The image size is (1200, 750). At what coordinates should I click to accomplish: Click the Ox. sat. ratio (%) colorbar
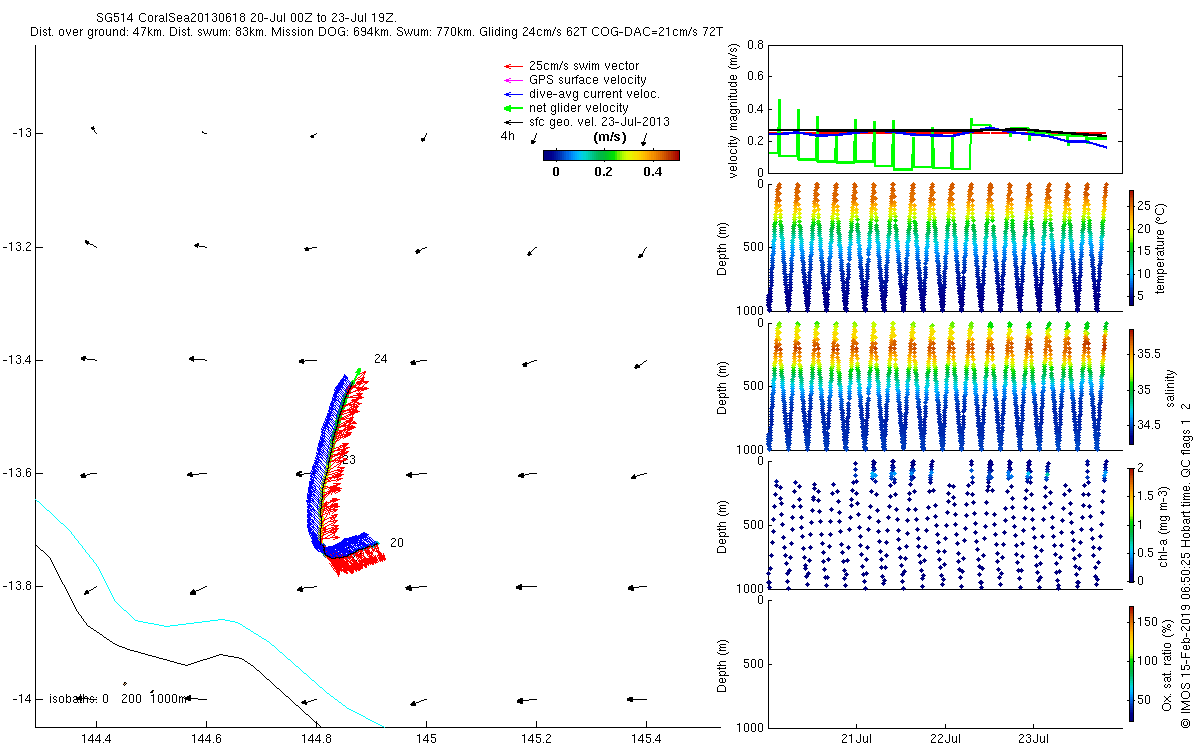(1131, 663)
